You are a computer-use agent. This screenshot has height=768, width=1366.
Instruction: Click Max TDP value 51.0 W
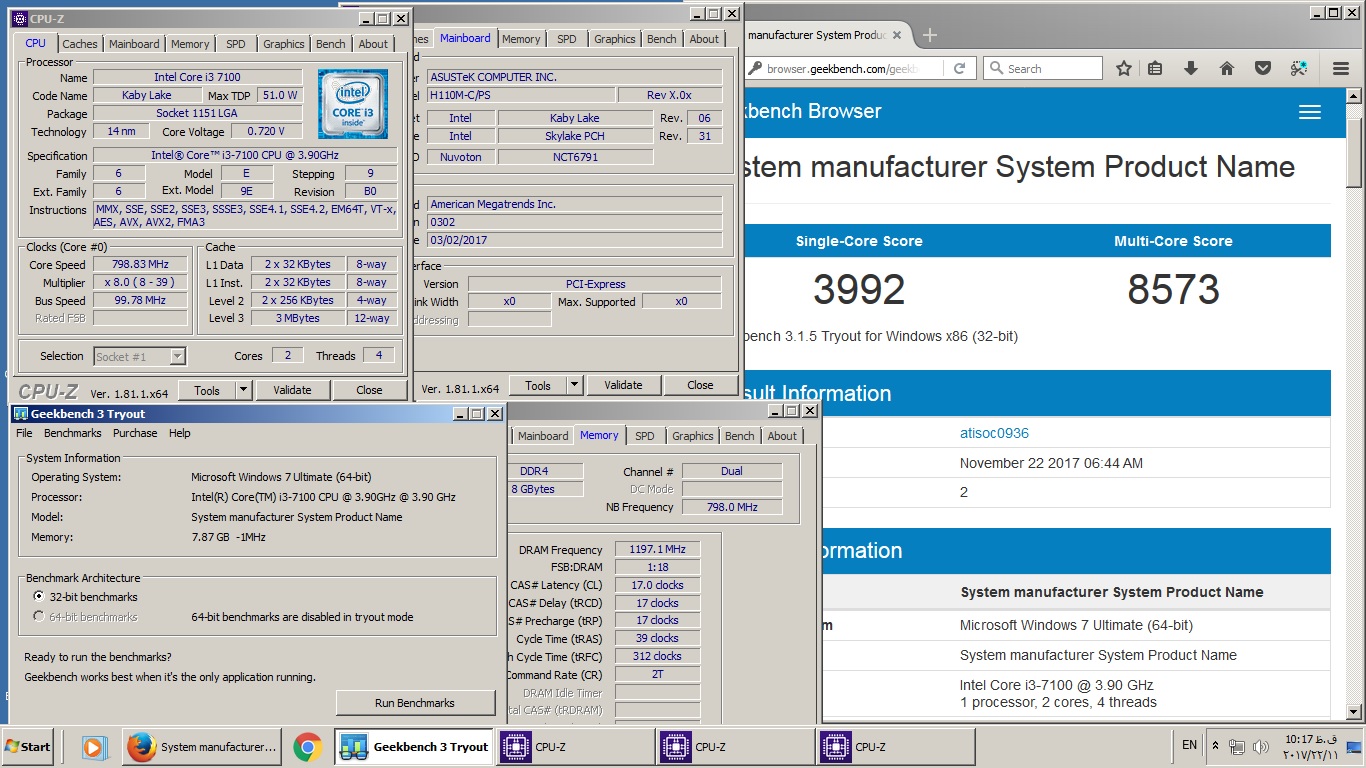tap(280, 95)
